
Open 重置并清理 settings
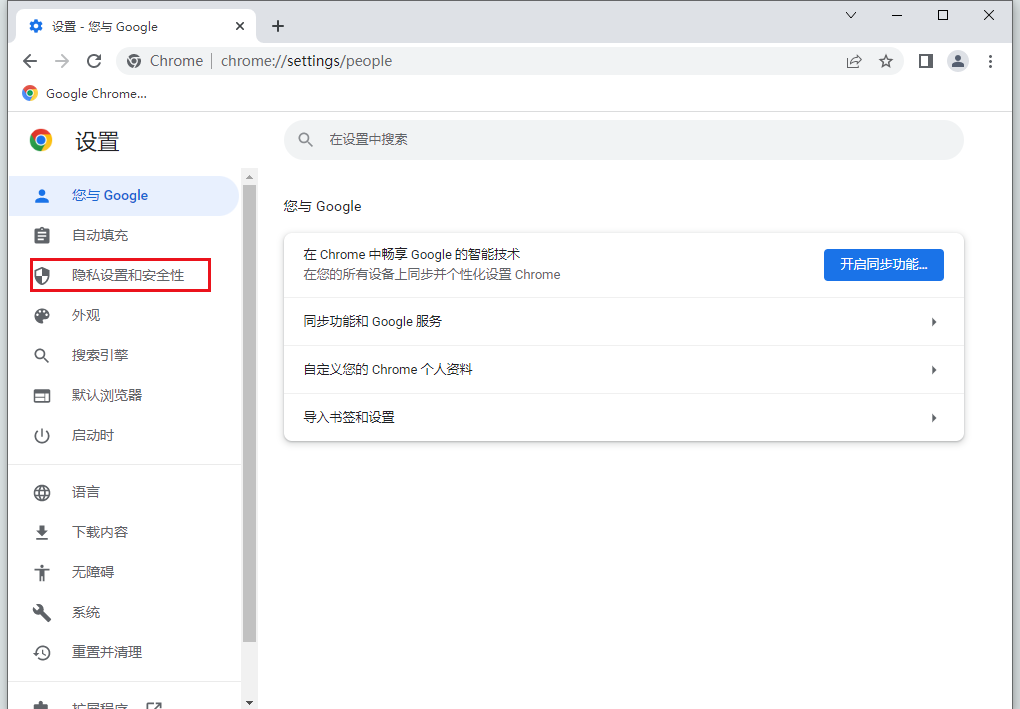pos(124,652)
